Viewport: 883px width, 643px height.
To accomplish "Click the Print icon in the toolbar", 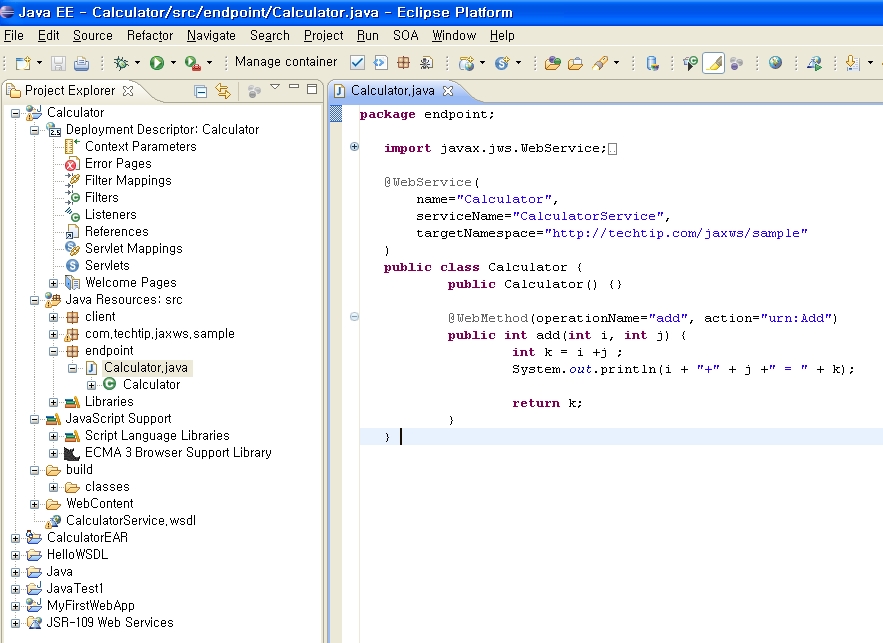I will [81, 63].
